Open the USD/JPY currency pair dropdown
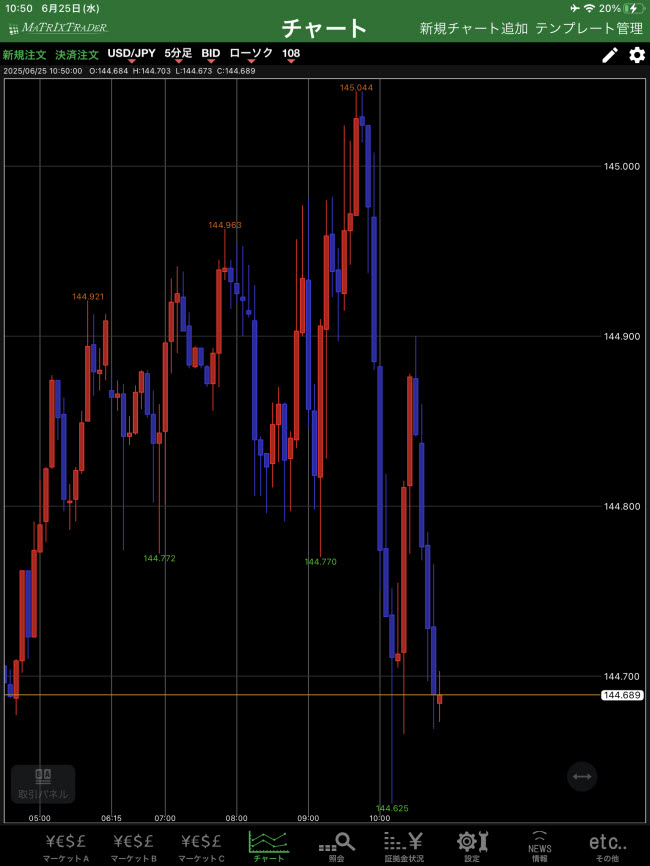The height and width of the screenshot is (866, 650). [131, 55]
